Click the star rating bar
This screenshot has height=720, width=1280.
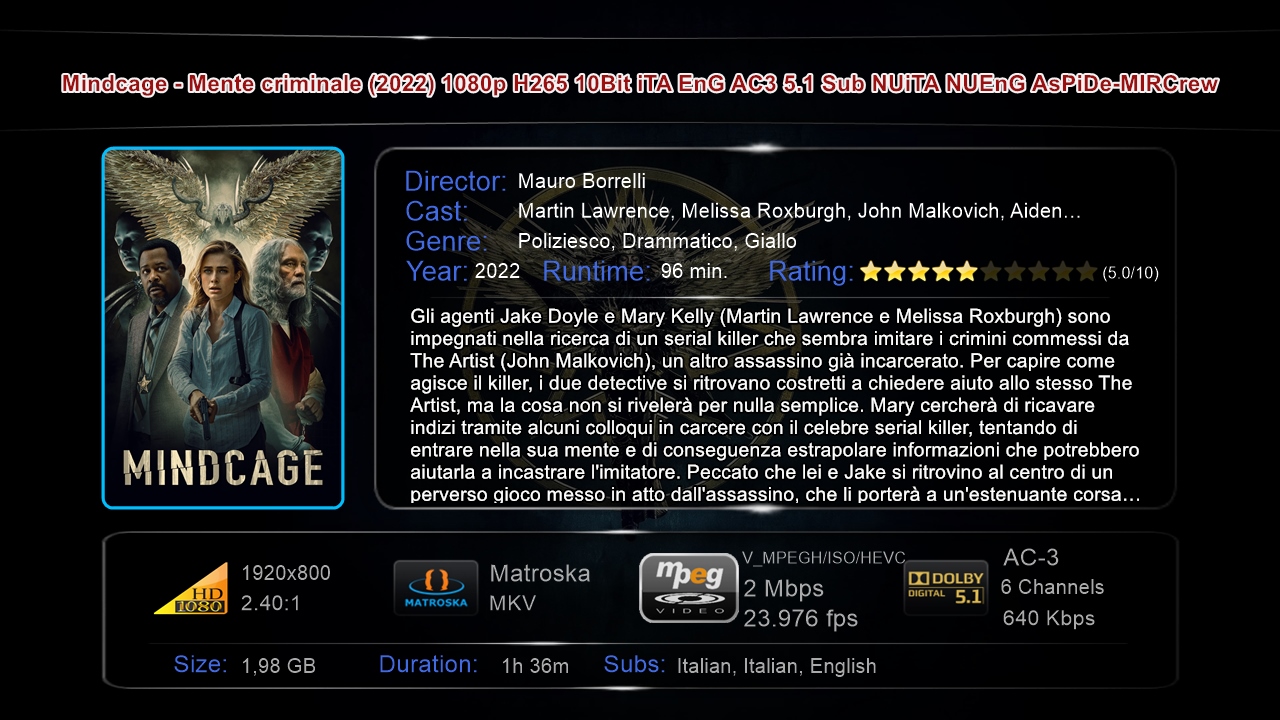pos(978,271)
